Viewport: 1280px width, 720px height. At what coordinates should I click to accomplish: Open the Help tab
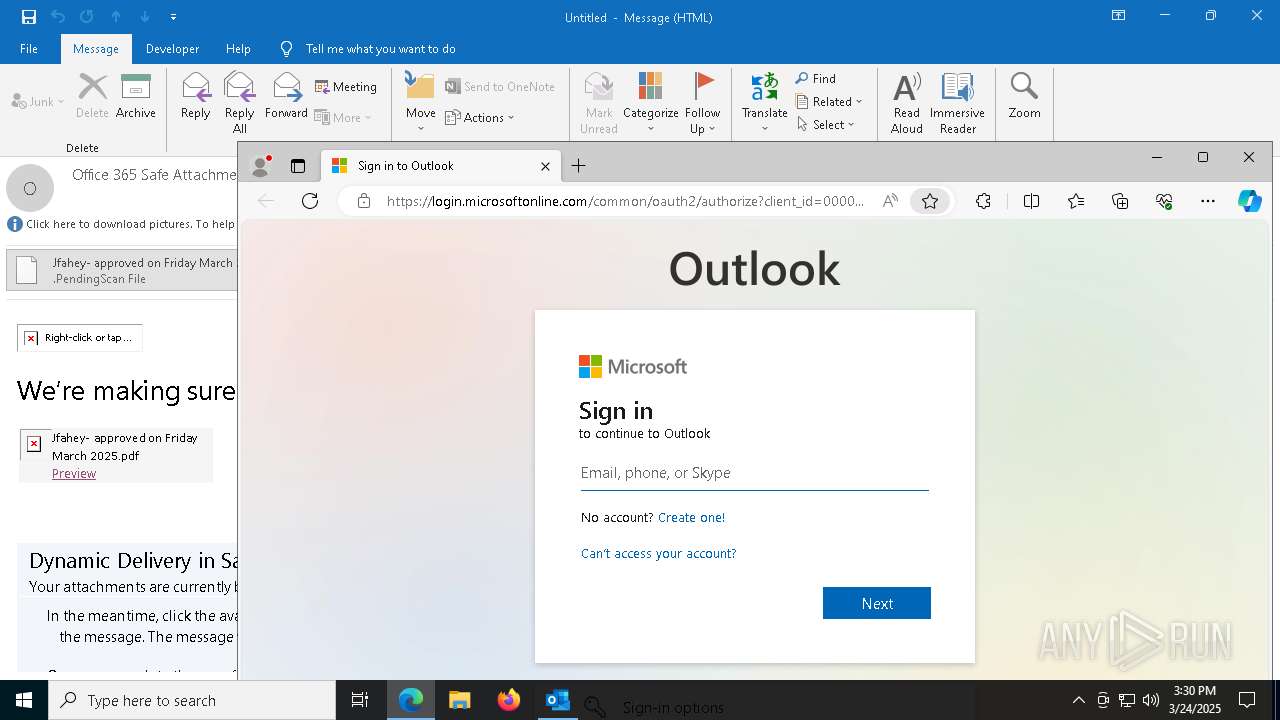[x=238, y=48]
